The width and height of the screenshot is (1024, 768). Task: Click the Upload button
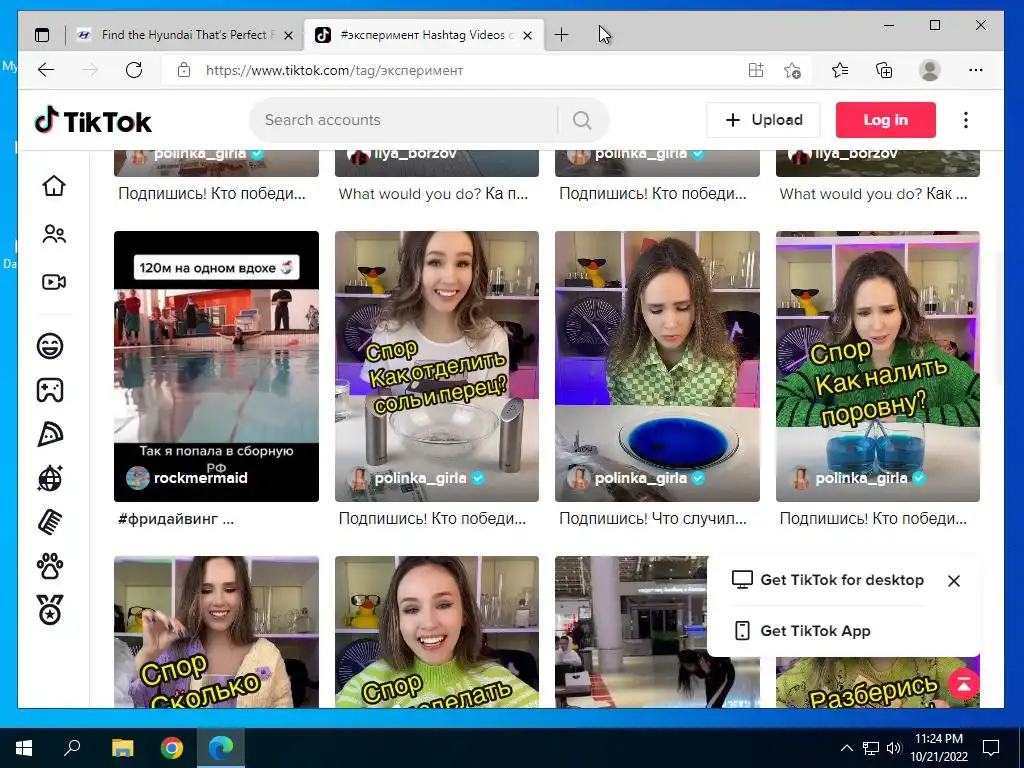tap(763, 120)
